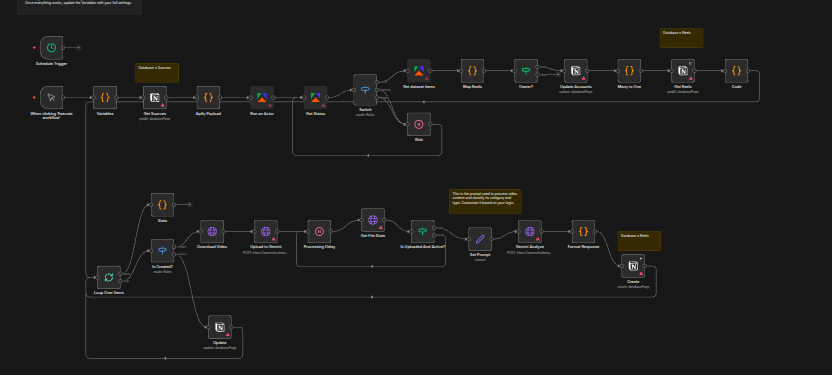Select the Download Video HTTP node
832x375 pixels.
point(212,232)
